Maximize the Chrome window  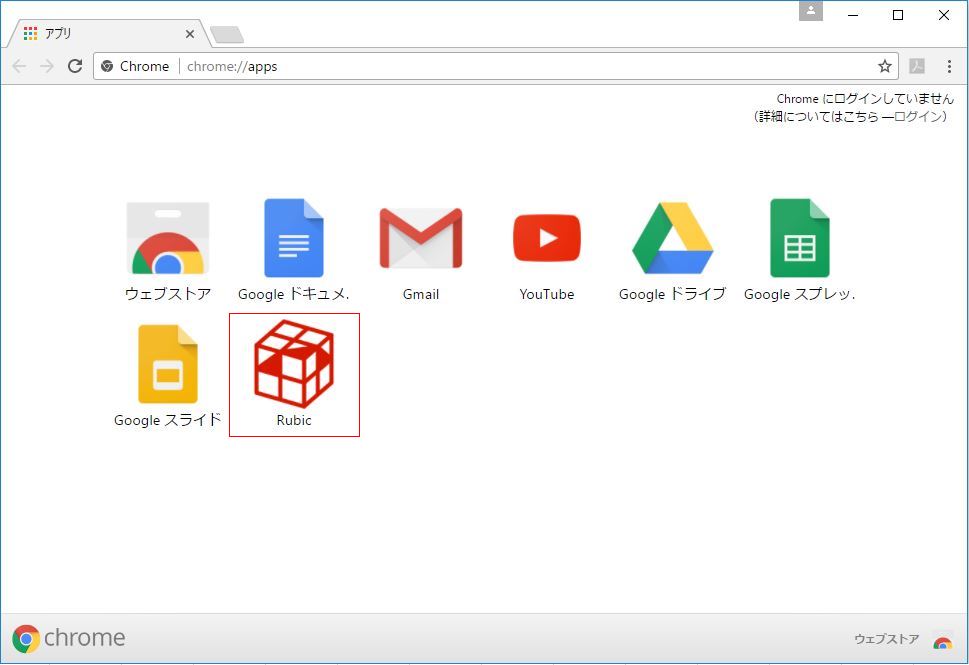pyautogui.click(x=899, y=15)
